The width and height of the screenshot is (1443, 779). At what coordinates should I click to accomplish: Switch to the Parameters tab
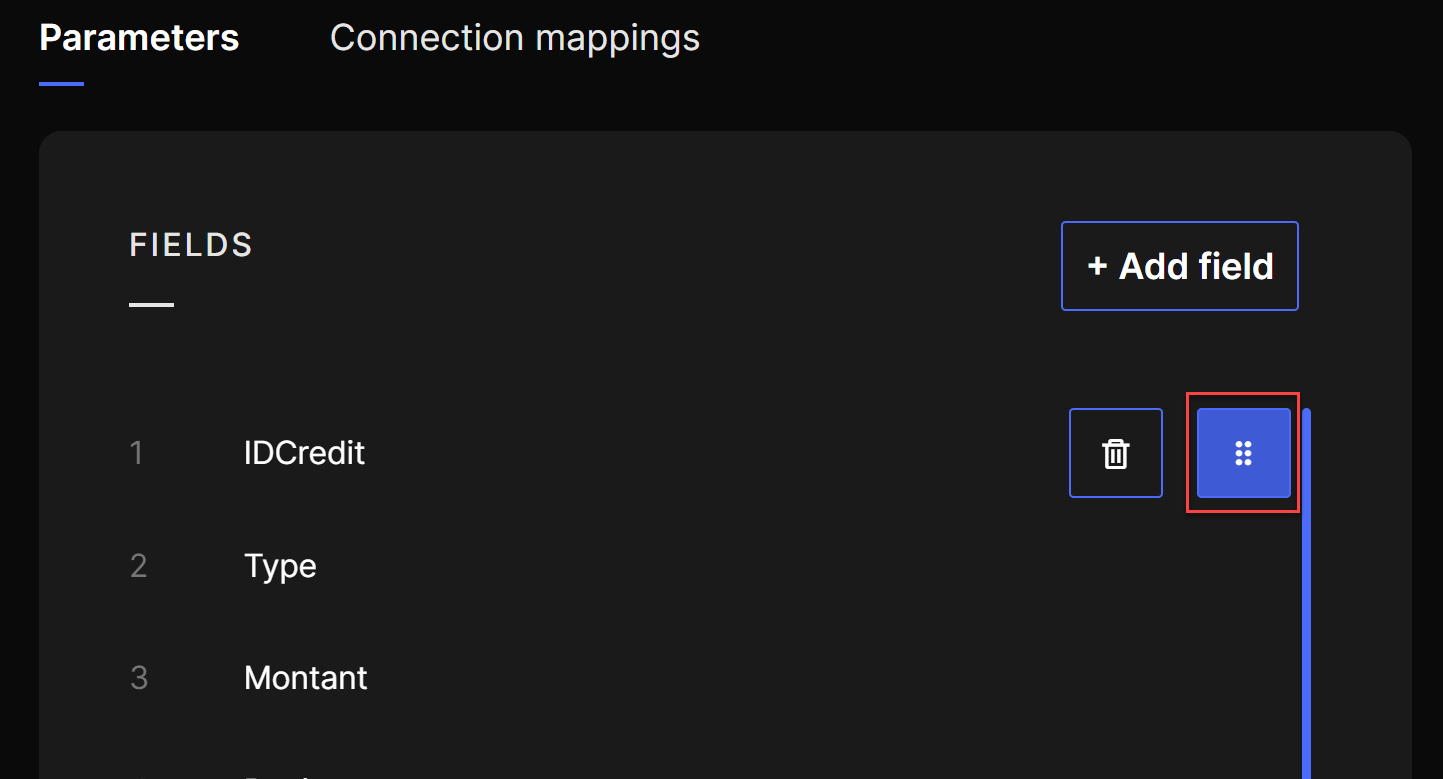pyautogui.click(x=139, y=38)
